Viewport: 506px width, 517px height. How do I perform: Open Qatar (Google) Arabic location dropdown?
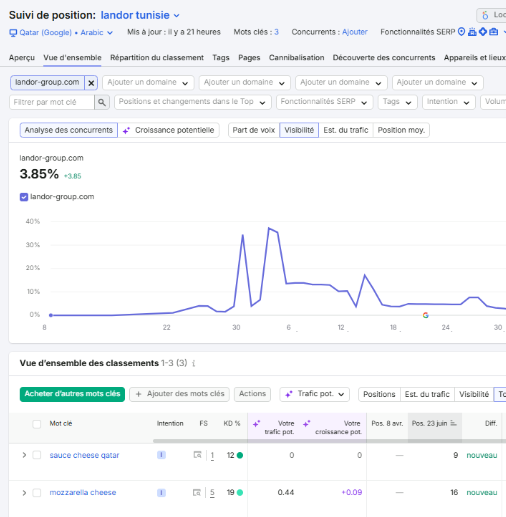pyautogui.click(x=61, y=33)
